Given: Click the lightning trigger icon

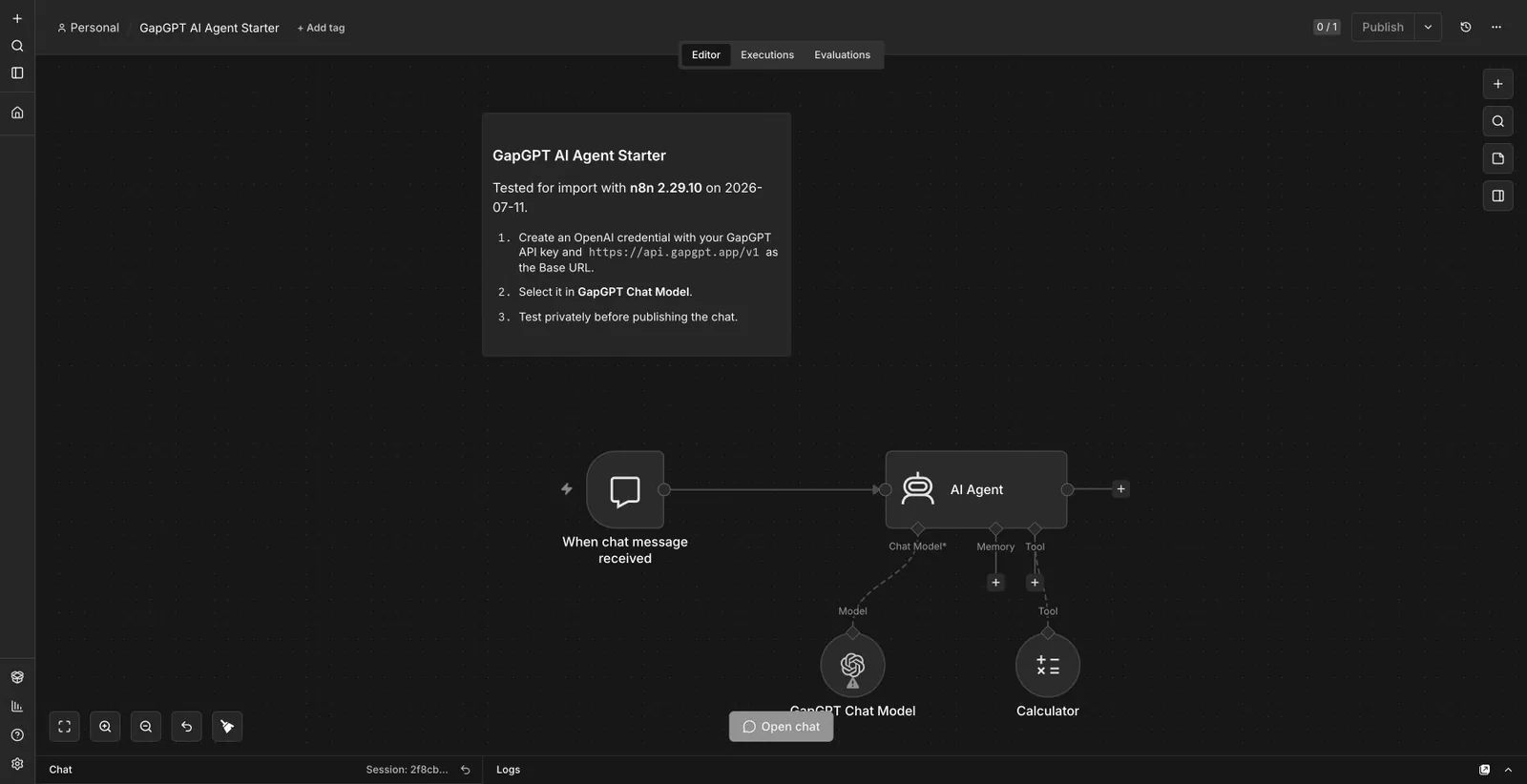Looking at the screenshot, I should (x=567, y=489).
